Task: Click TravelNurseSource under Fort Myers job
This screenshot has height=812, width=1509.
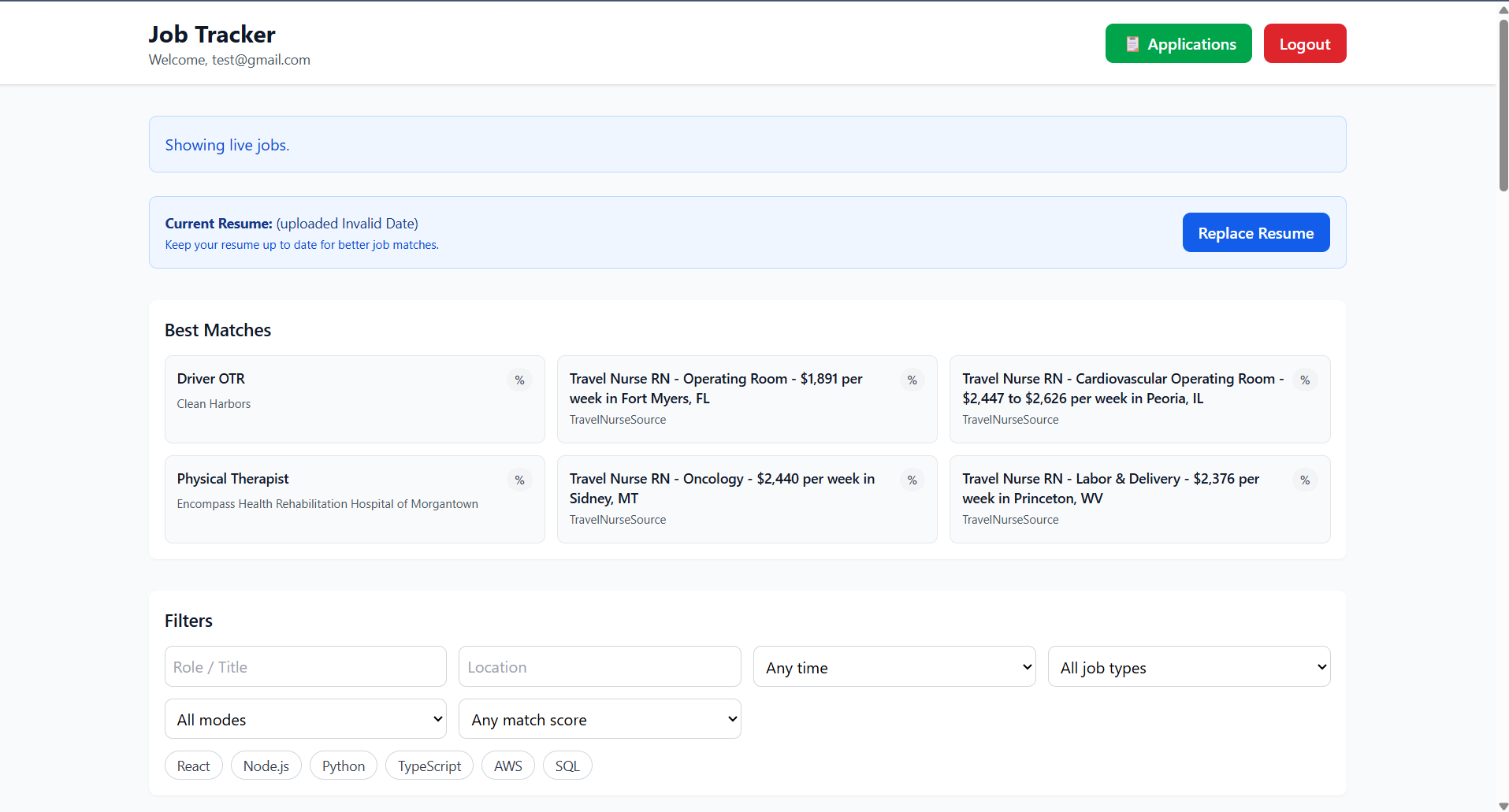Action: (618, 420)
